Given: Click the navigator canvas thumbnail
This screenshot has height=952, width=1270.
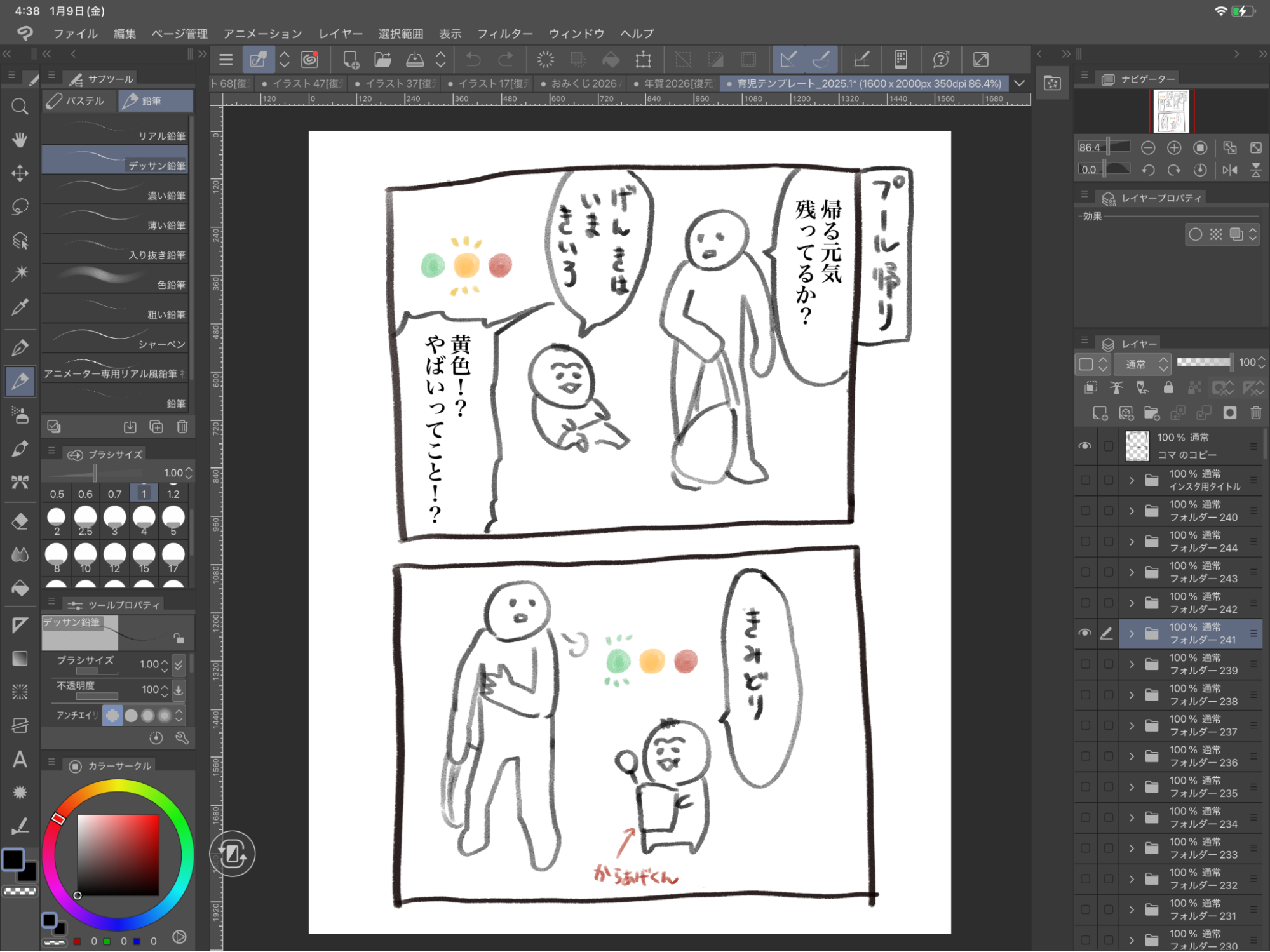Looking at the screenshot, I should [1172, 111].
